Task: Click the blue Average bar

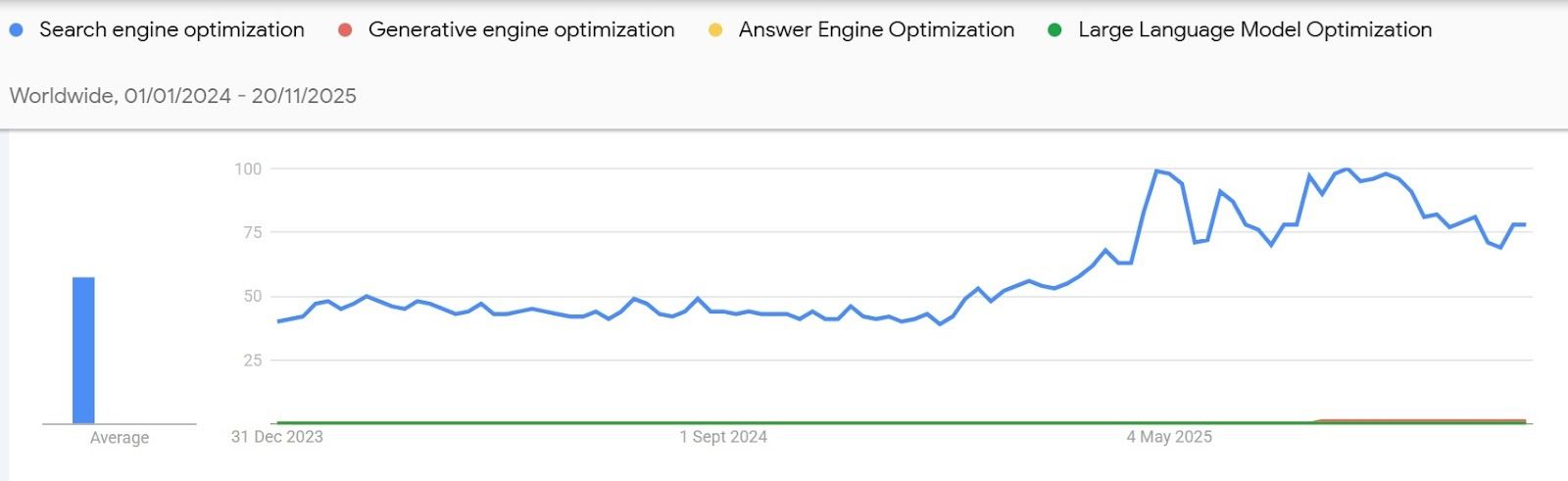Action: click(83, 350)
